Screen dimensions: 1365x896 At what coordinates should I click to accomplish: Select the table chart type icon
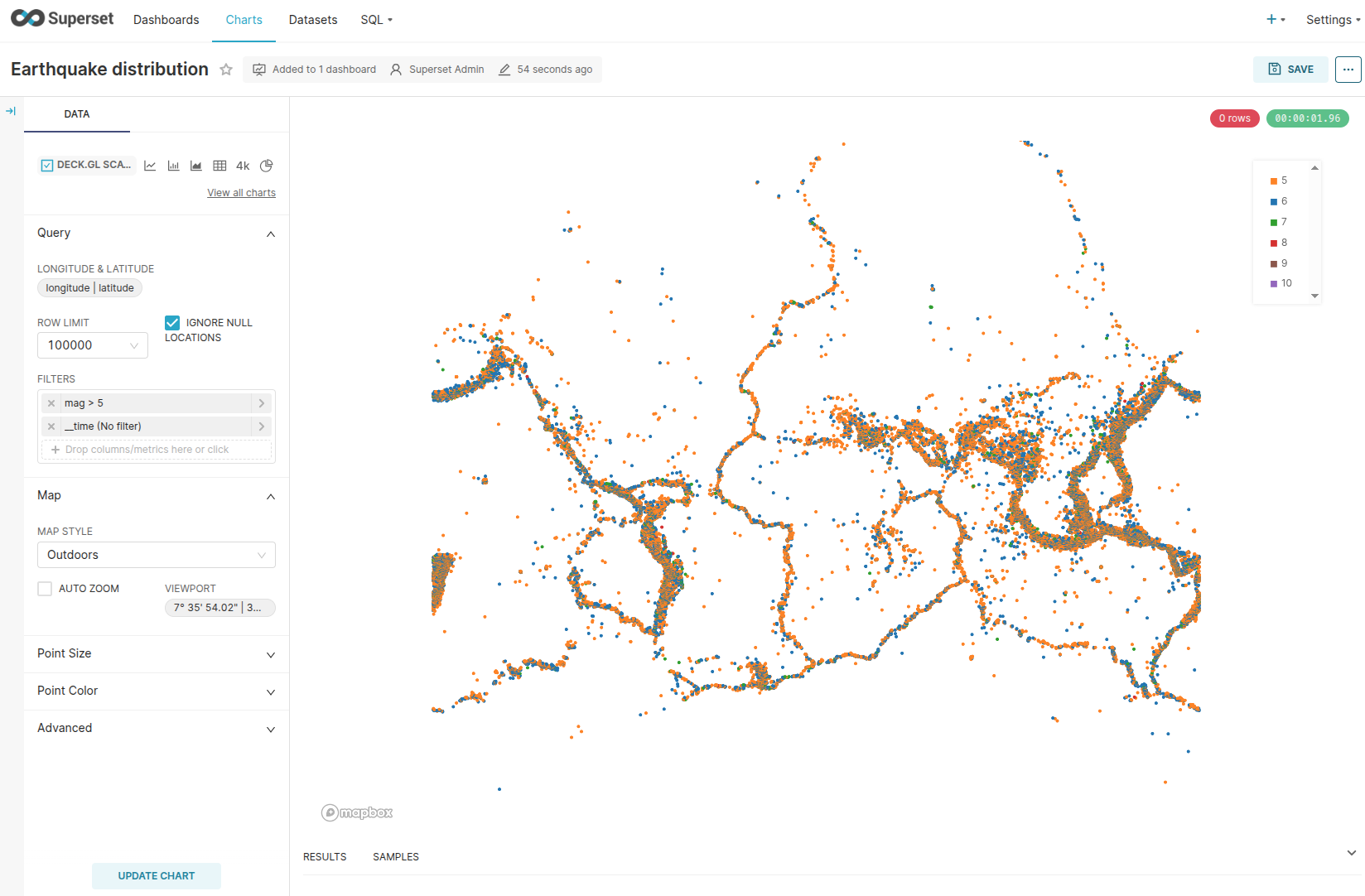tap(219, 166)
